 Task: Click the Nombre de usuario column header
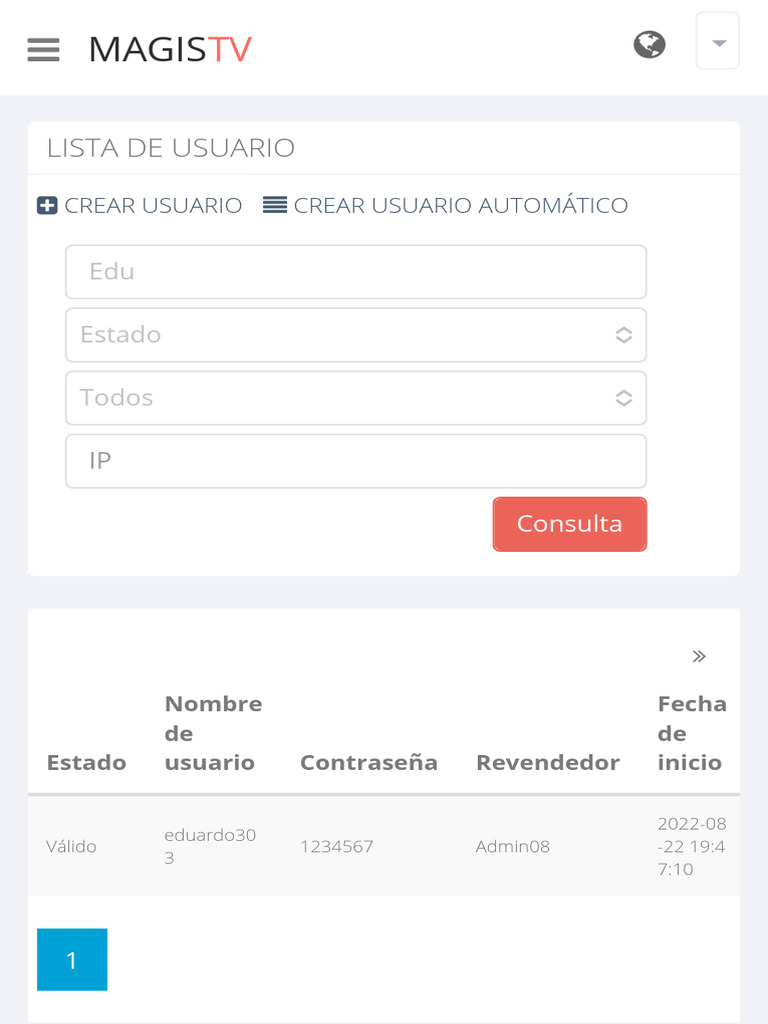213,733
